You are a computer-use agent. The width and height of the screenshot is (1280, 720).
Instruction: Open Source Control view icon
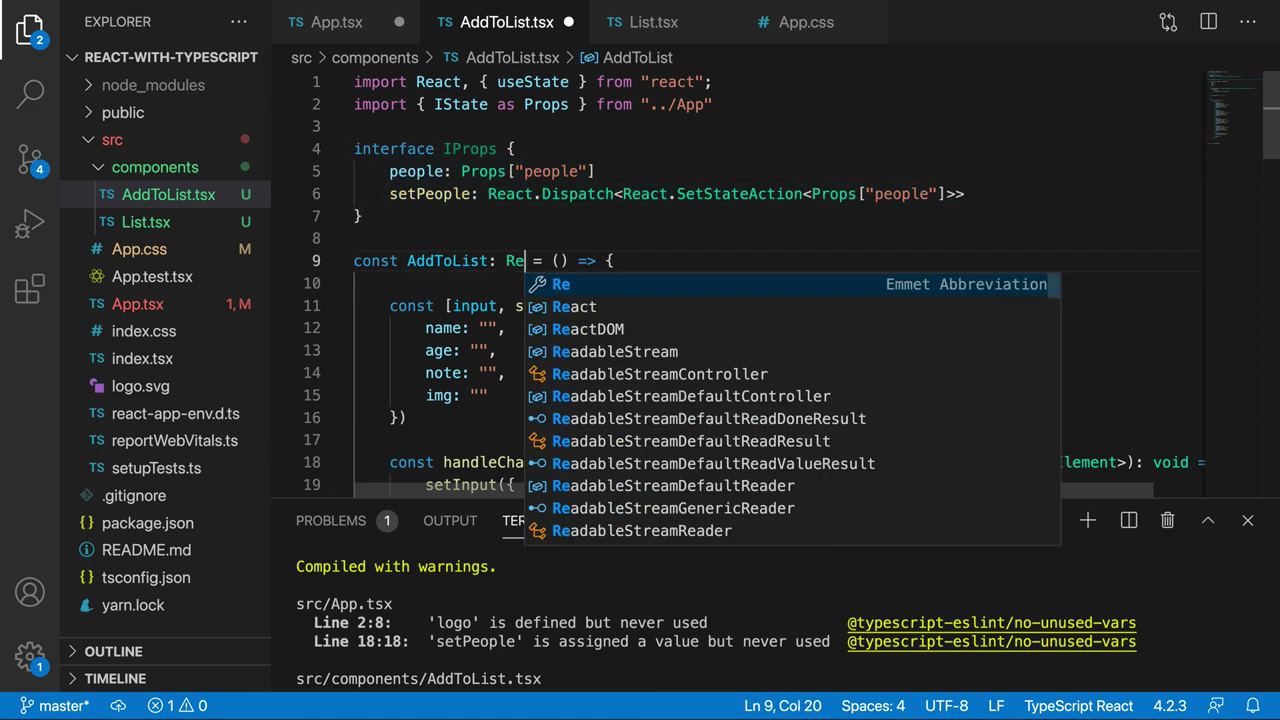pos(30,159)
